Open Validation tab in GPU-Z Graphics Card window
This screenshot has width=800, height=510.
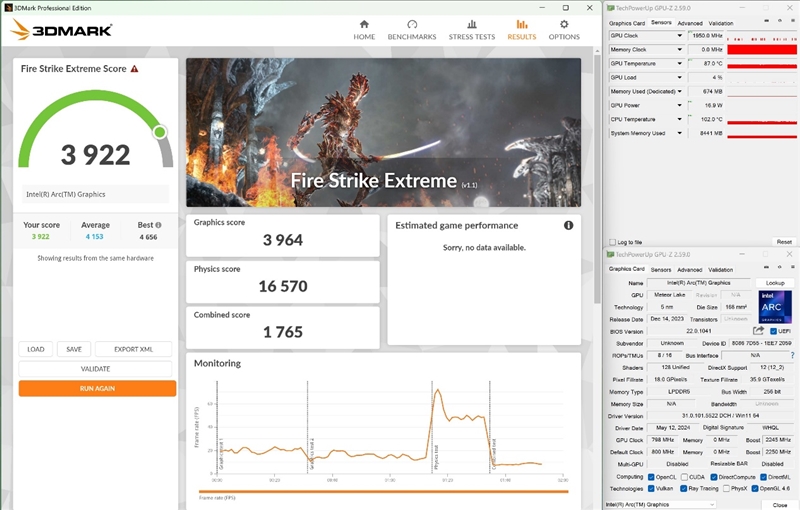(721, 269)
